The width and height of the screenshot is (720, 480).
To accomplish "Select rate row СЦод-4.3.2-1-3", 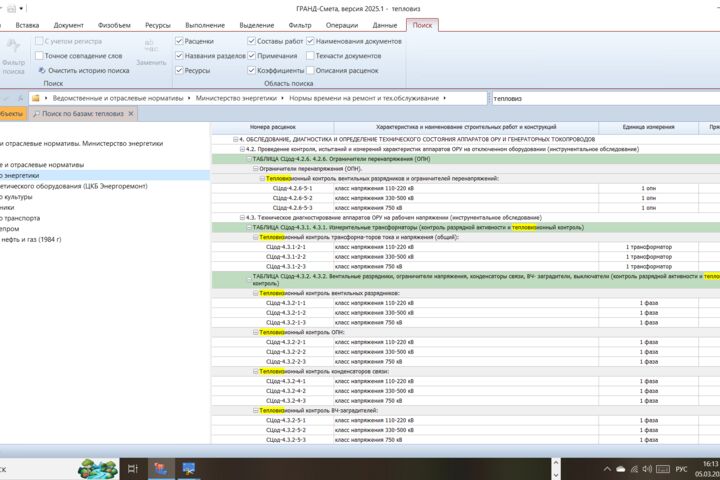I will point(466,322).
